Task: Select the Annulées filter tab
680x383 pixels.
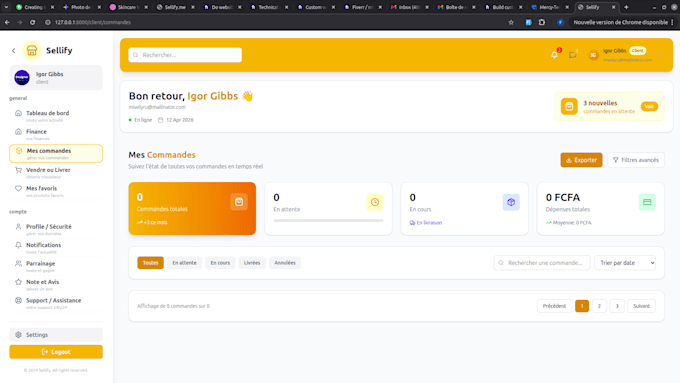Action: click(285, 263)
